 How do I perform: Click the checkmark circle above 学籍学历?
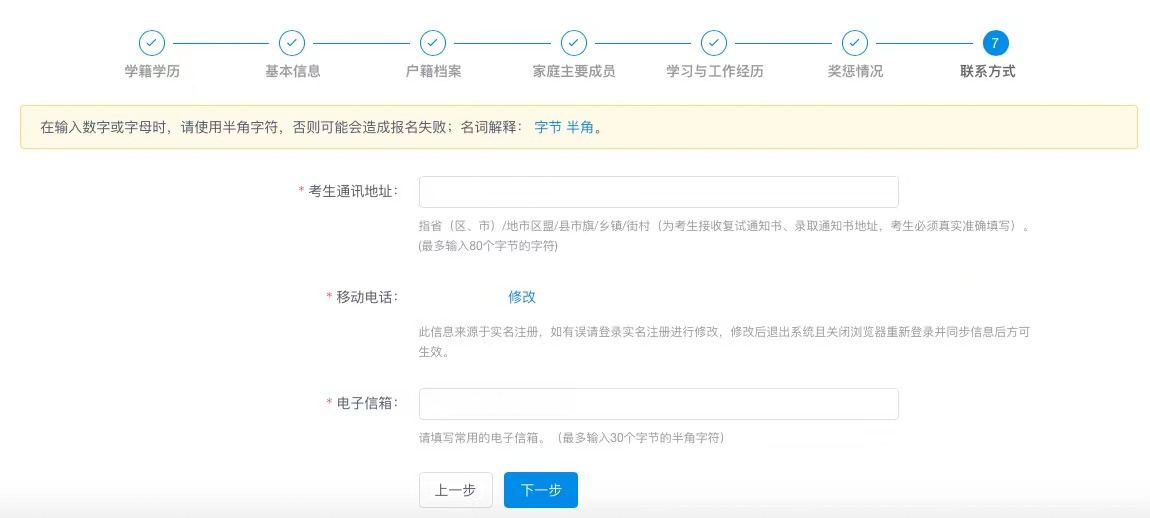[152, 43]
